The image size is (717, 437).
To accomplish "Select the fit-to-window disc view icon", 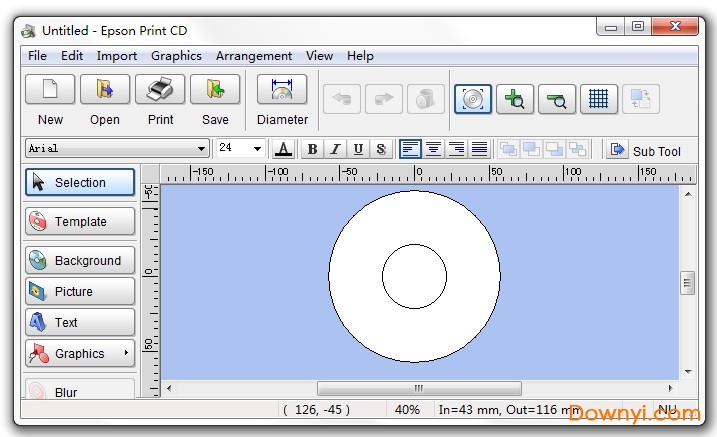I will [x=473, y=99].
